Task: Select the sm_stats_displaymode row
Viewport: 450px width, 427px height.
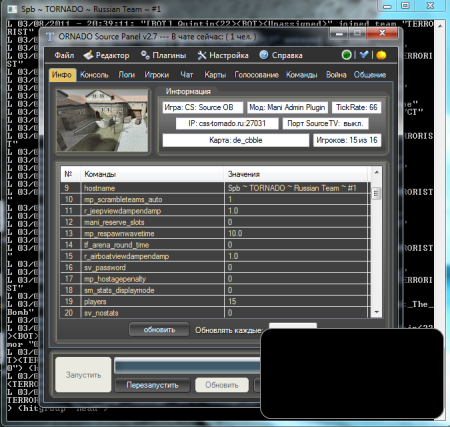Action: (x=215, y=290)
